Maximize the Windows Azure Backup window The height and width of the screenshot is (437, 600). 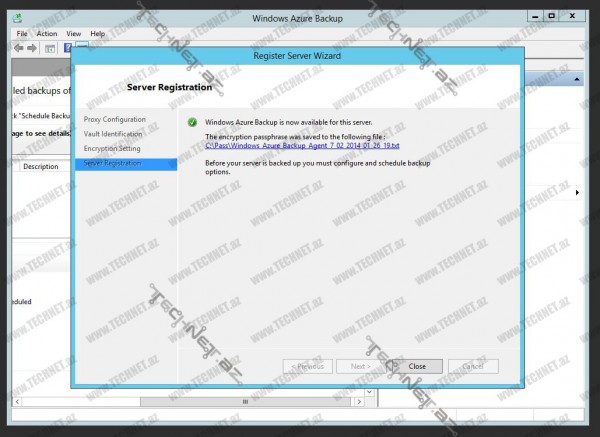[x=551, y=16]
